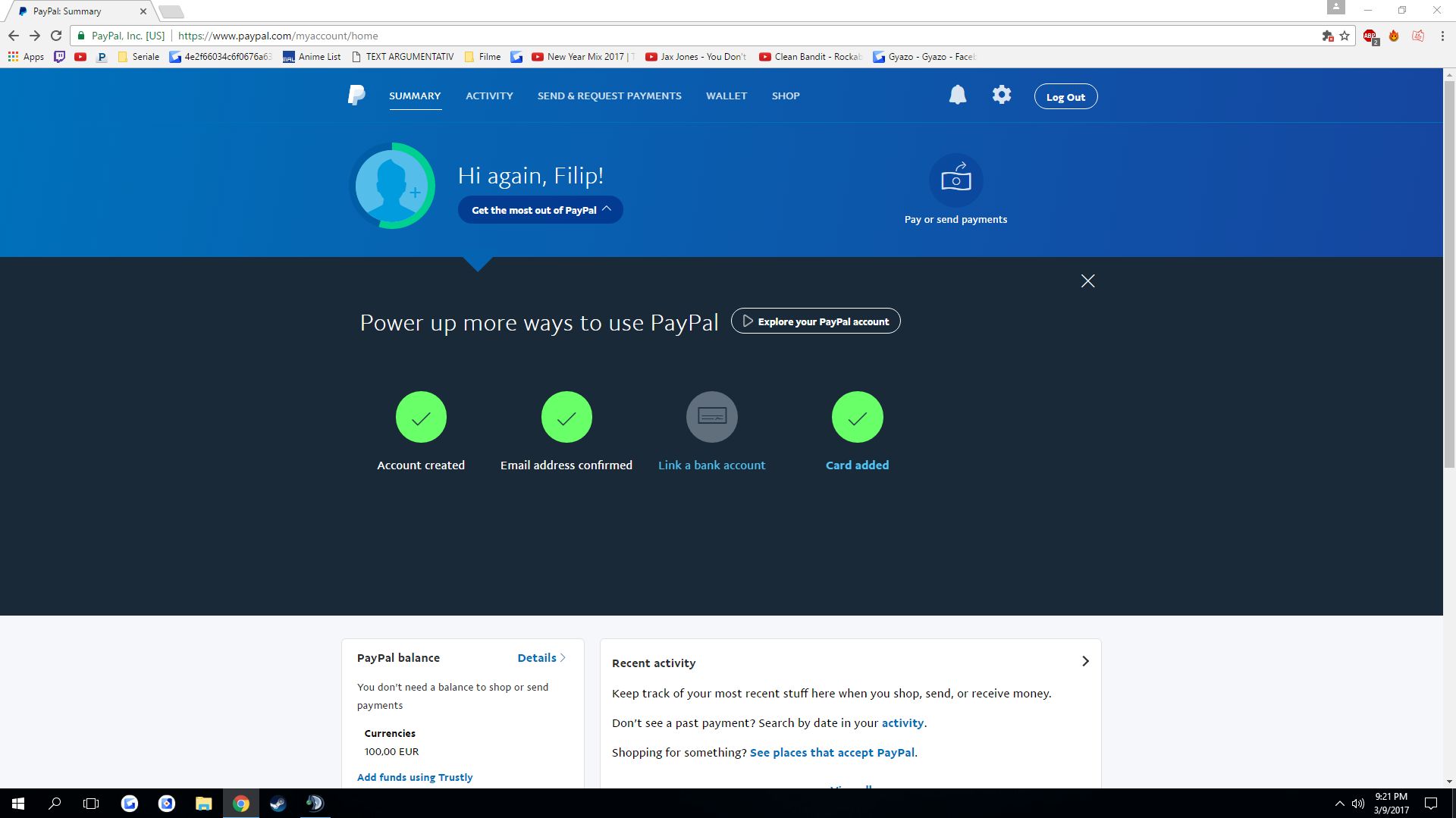Screen dimensions: 1456x818
Task: Open Jax Jones - You Don't bookmark
Action: pyautogui.click(x=696, y=57)
